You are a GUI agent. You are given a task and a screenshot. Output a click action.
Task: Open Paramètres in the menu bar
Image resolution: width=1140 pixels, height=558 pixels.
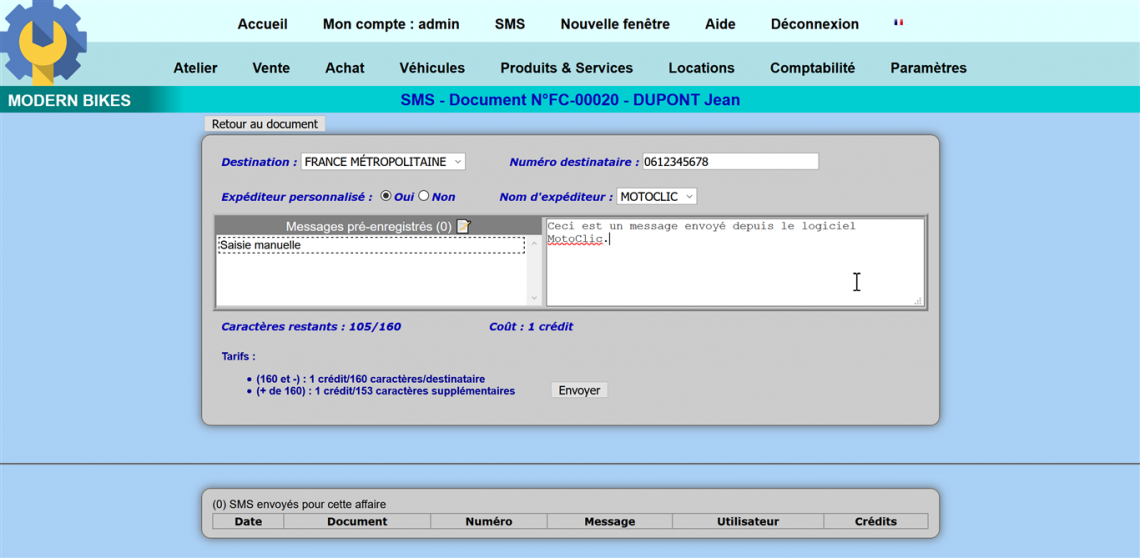pyautogui.click(x=928, y=68)
